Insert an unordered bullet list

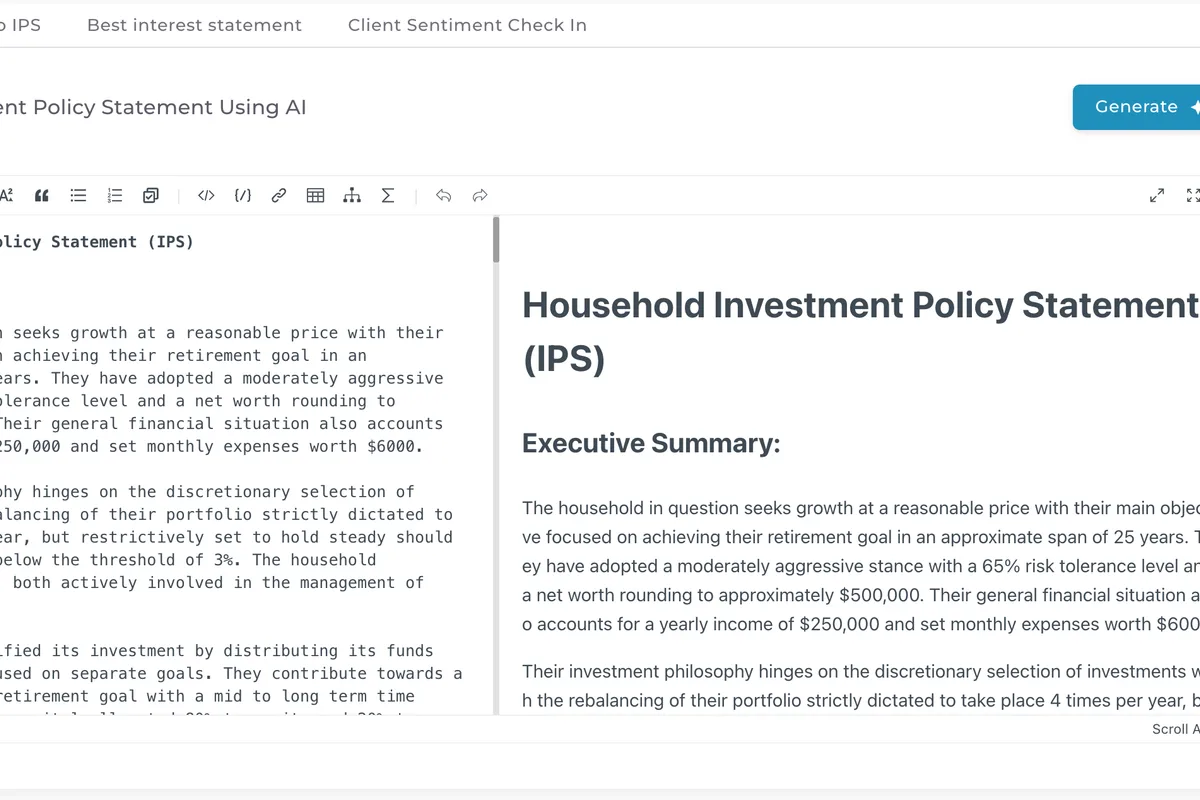[78, 196]
